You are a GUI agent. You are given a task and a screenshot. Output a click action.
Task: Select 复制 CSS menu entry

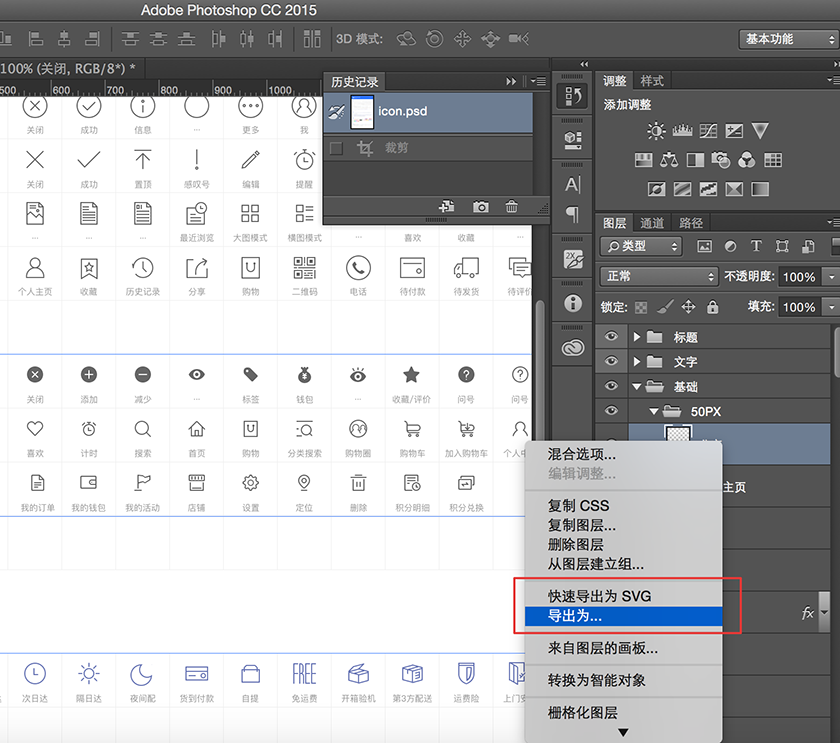tap(624, 506)
